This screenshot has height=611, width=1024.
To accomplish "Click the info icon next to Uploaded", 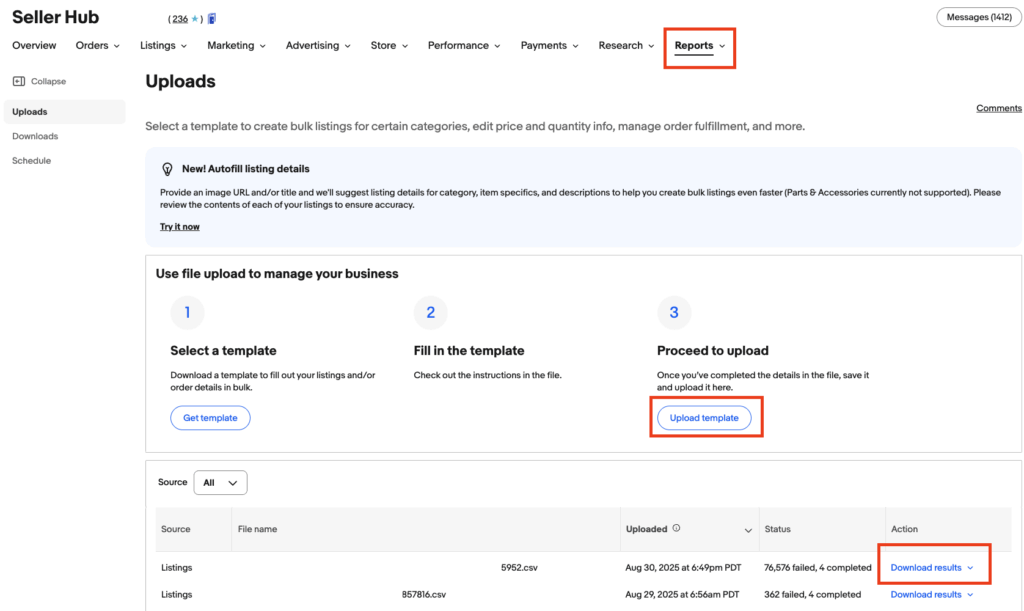I will pos(677,529).
